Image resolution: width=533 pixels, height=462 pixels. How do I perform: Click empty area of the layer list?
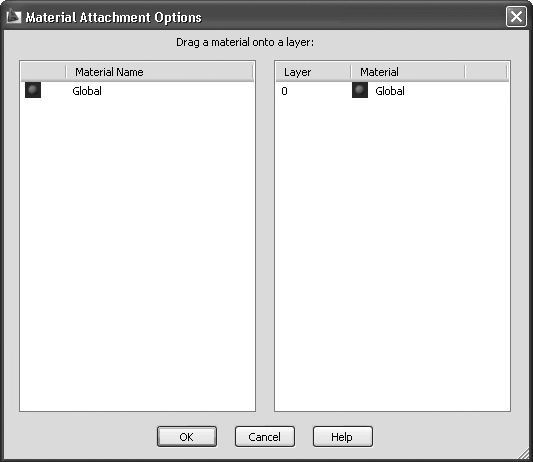[392, 252]
